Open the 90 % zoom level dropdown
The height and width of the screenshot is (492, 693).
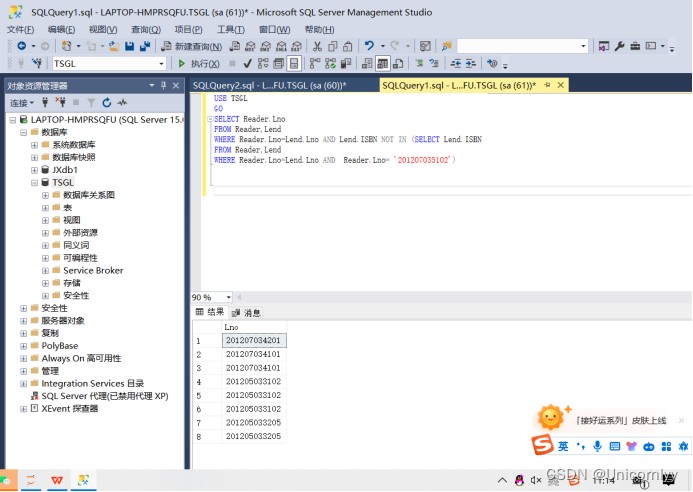coord(228,297)
